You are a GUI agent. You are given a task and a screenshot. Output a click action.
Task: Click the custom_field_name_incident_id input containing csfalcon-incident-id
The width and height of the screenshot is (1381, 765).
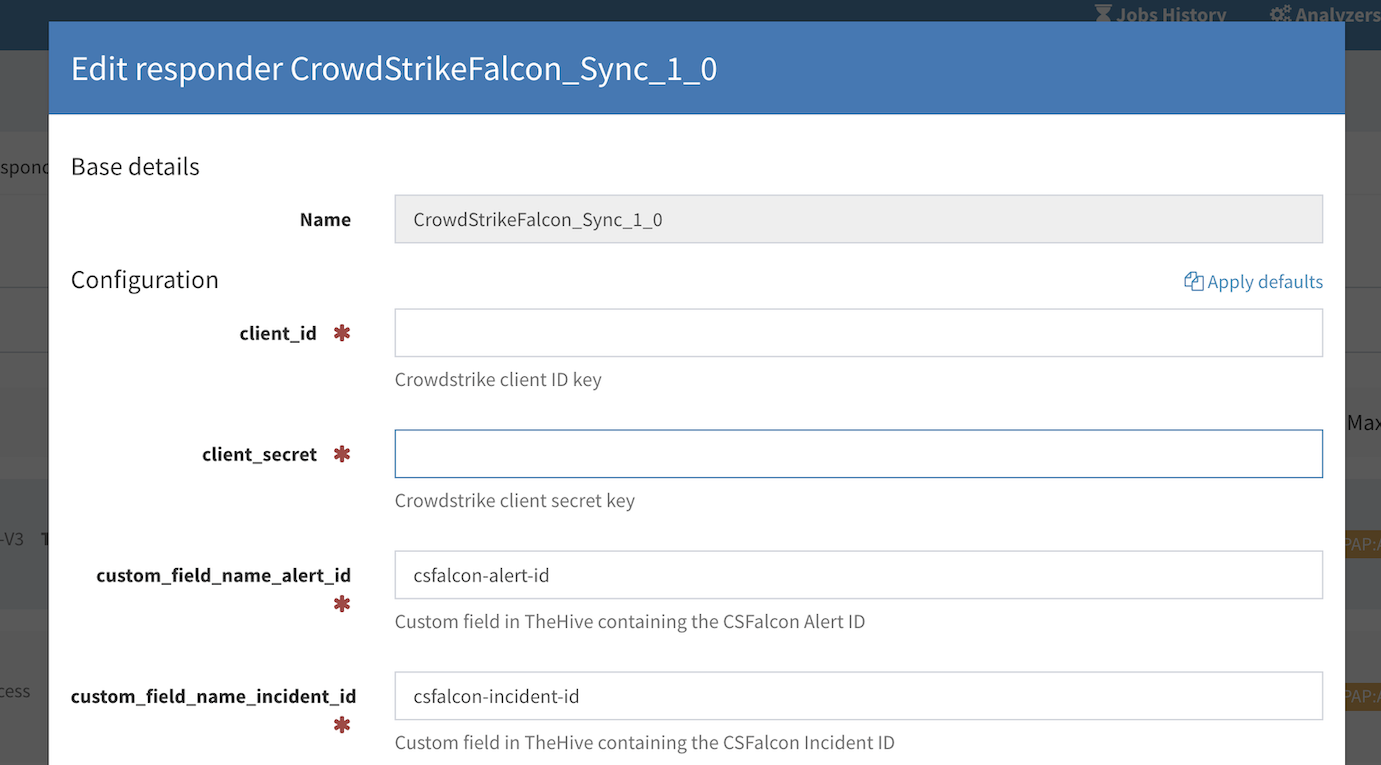[x=859, y=696]
